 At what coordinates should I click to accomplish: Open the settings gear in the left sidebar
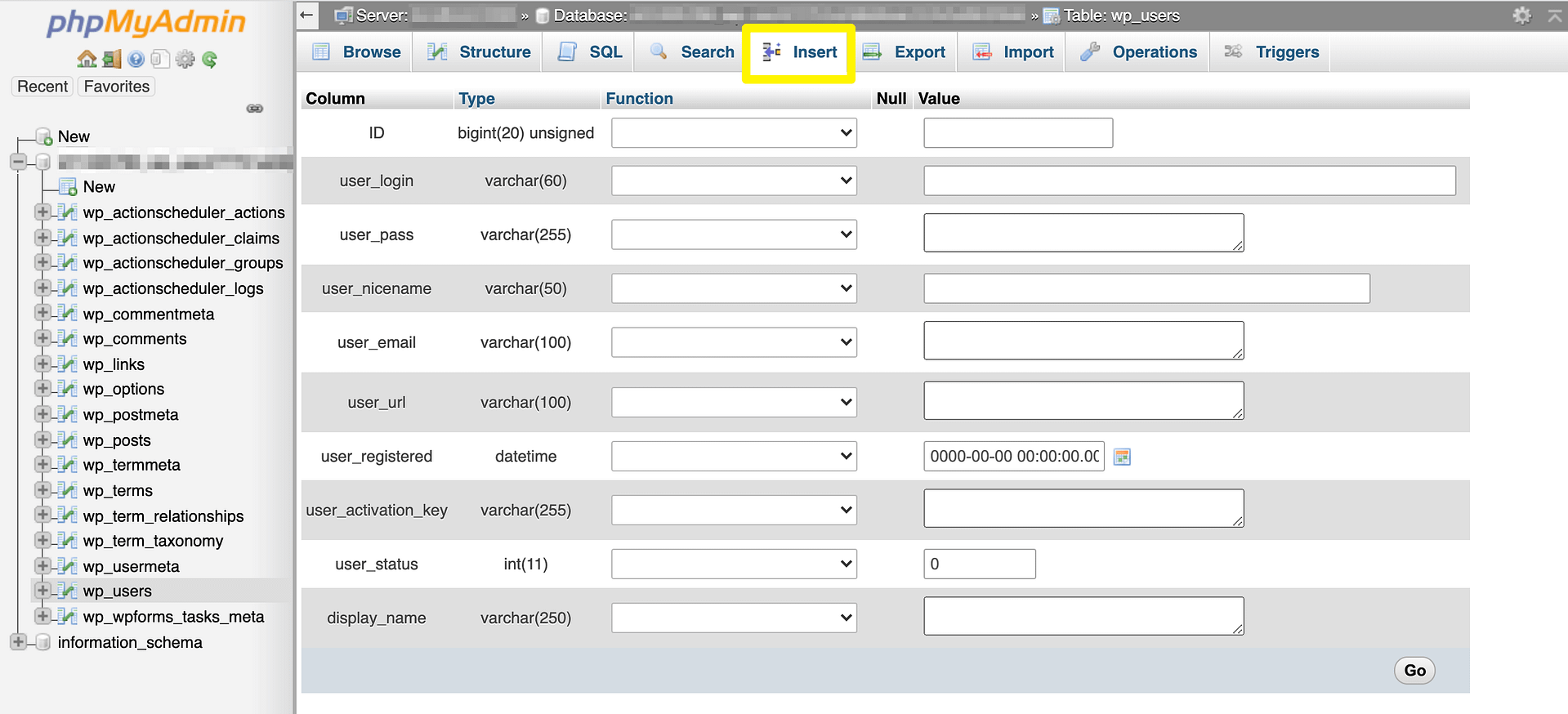pyautogui.click(x=185, y=59)
